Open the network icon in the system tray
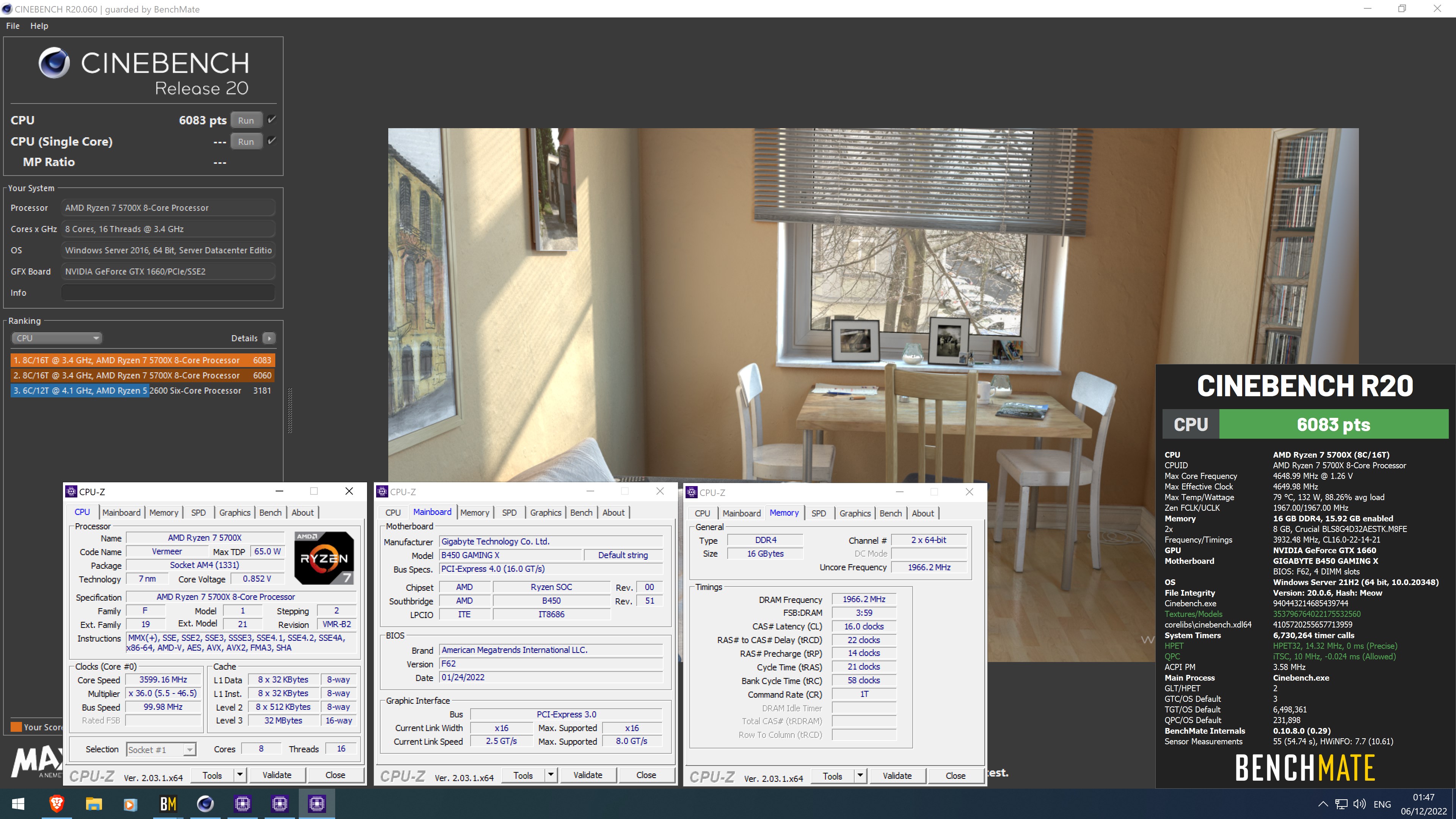Image resolution: width=1456 pixels, height=819 pixels. [x=1341, y=804]
